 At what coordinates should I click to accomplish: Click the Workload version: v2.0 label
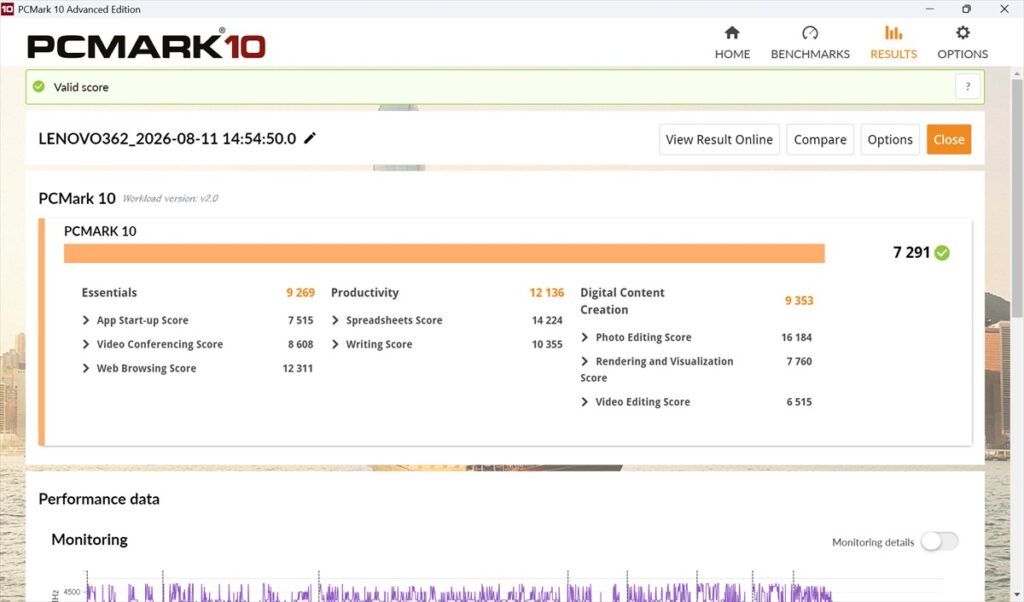tap(170, 198)
